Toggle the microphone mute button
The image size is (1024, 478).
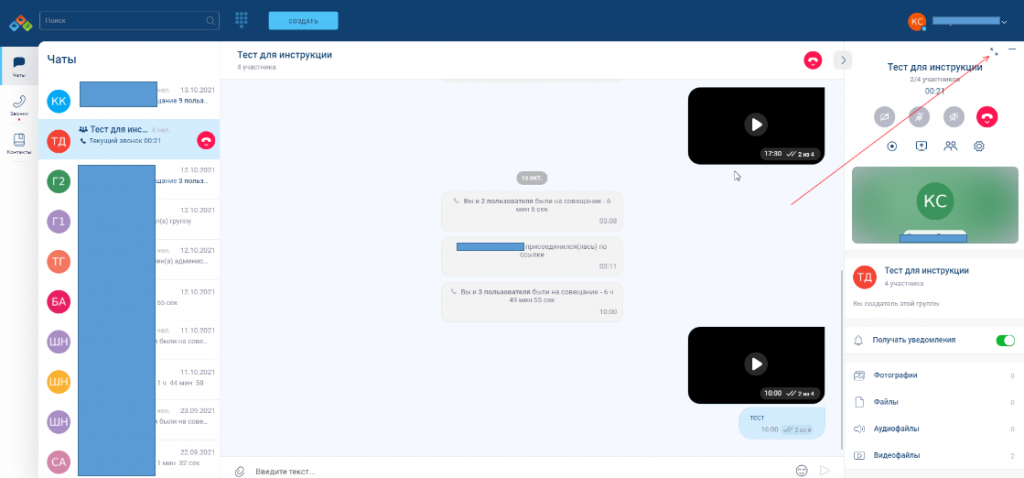[x=920, y=116]
